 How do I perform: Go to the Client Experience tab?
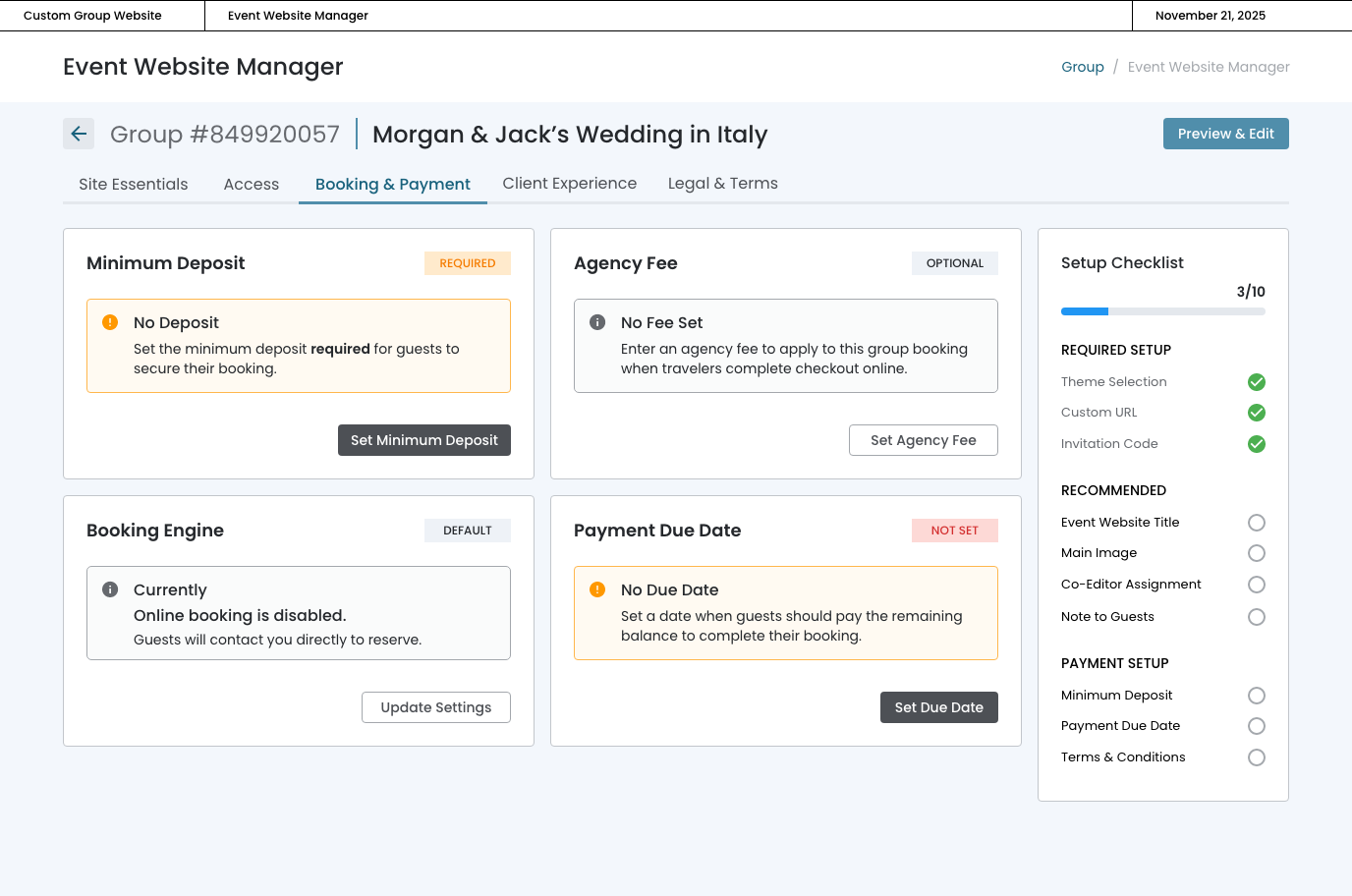point(569,184)
